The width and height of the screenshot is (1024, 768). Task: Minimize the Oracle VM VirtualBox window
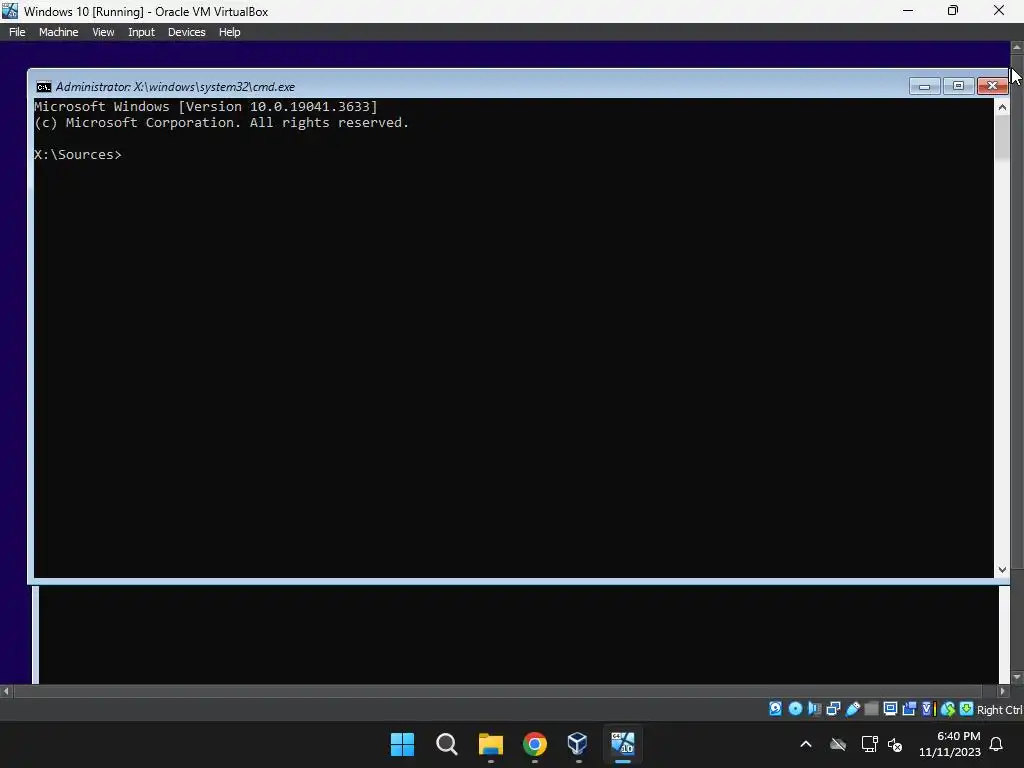(908, 11)
